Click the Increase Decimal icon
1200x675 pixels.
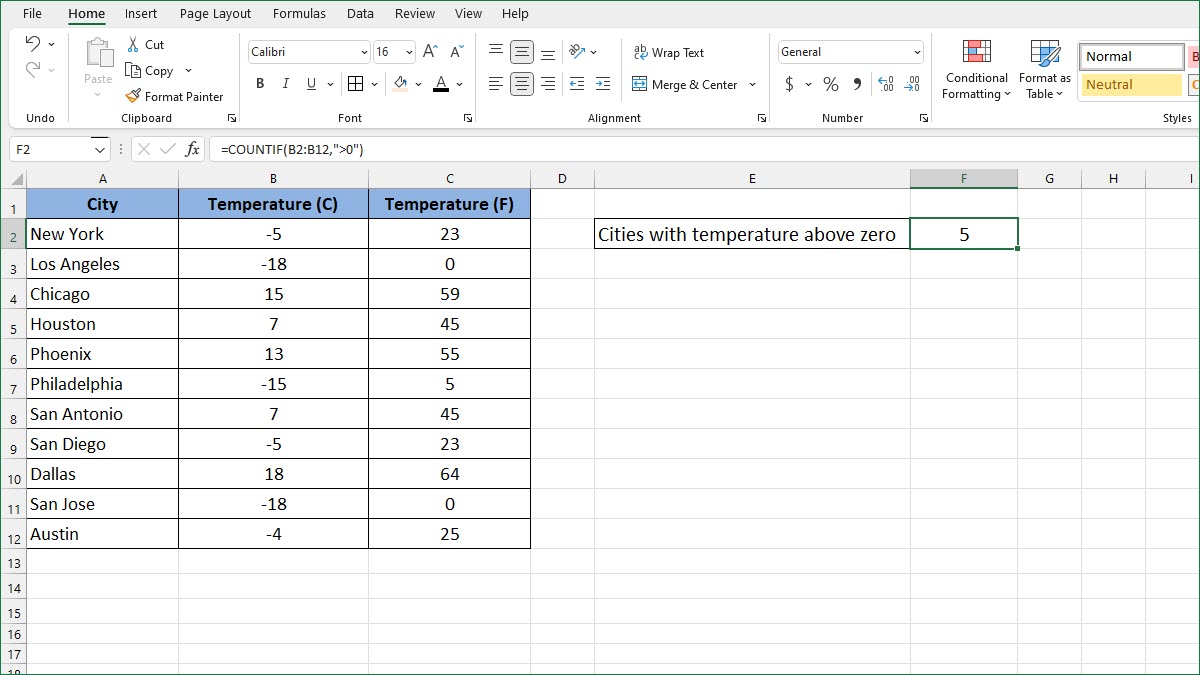884,85
